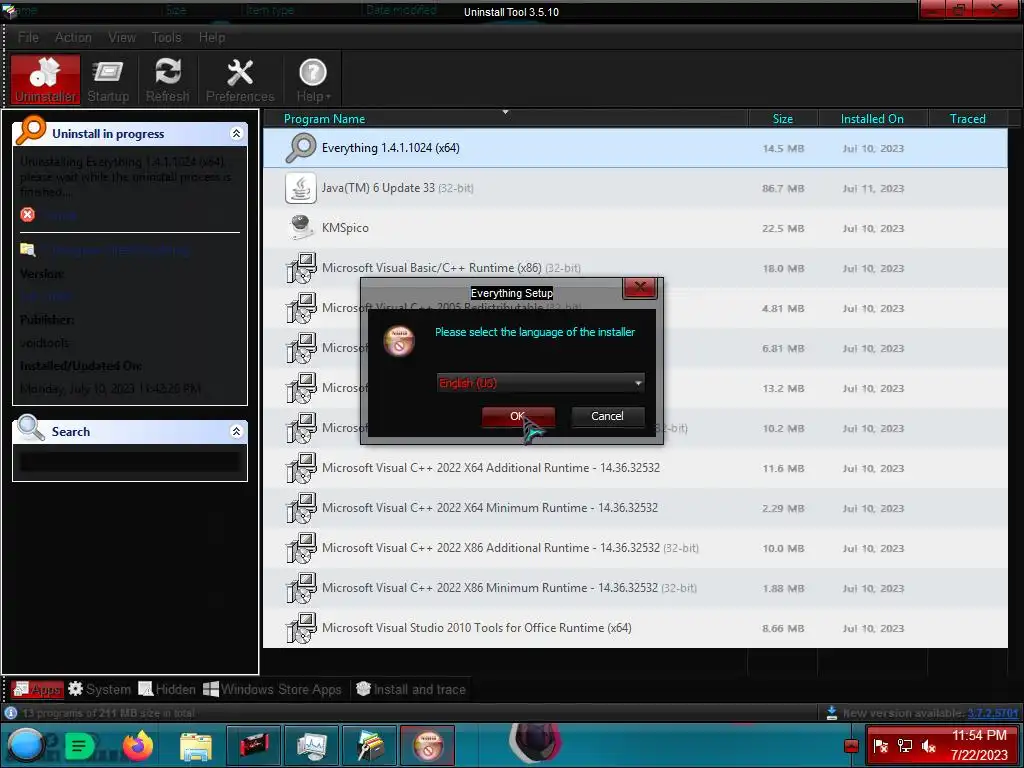Switch to Everything Setup taskbar button
Screen dimensions: 1024x768
point(428,745)
